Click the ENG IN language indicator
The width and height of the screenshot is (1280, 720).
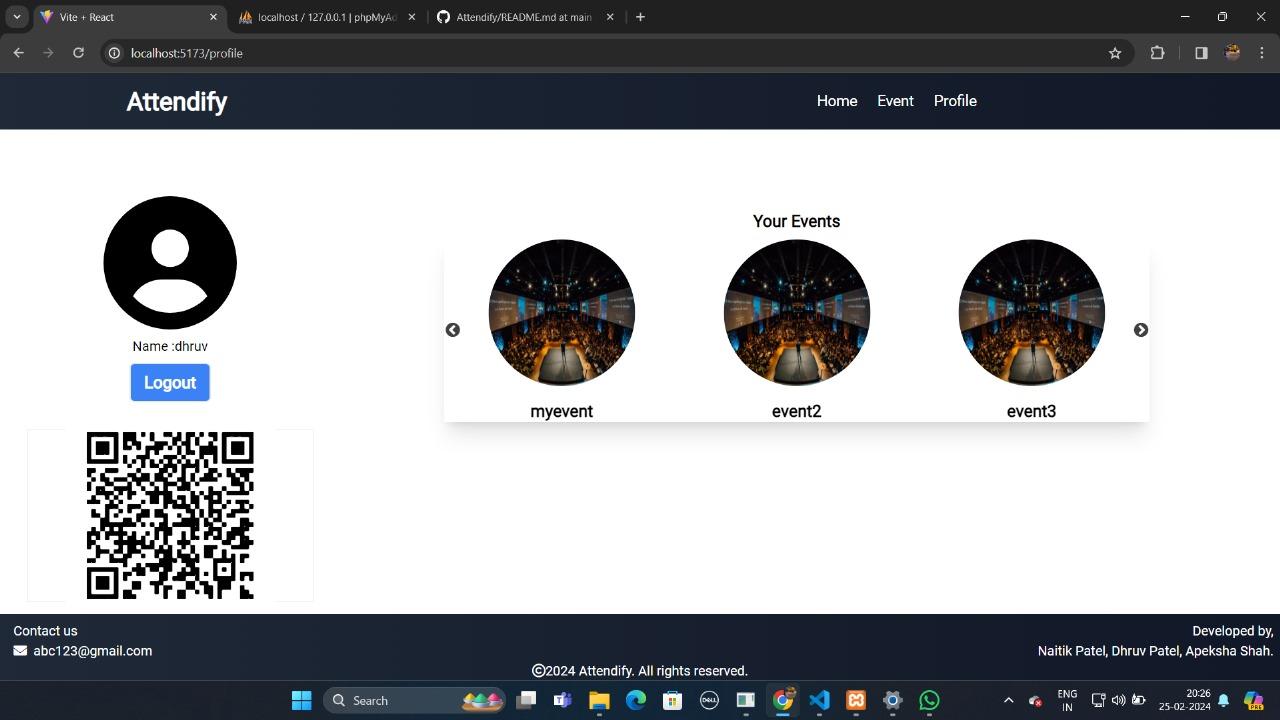pos(1067,700)
